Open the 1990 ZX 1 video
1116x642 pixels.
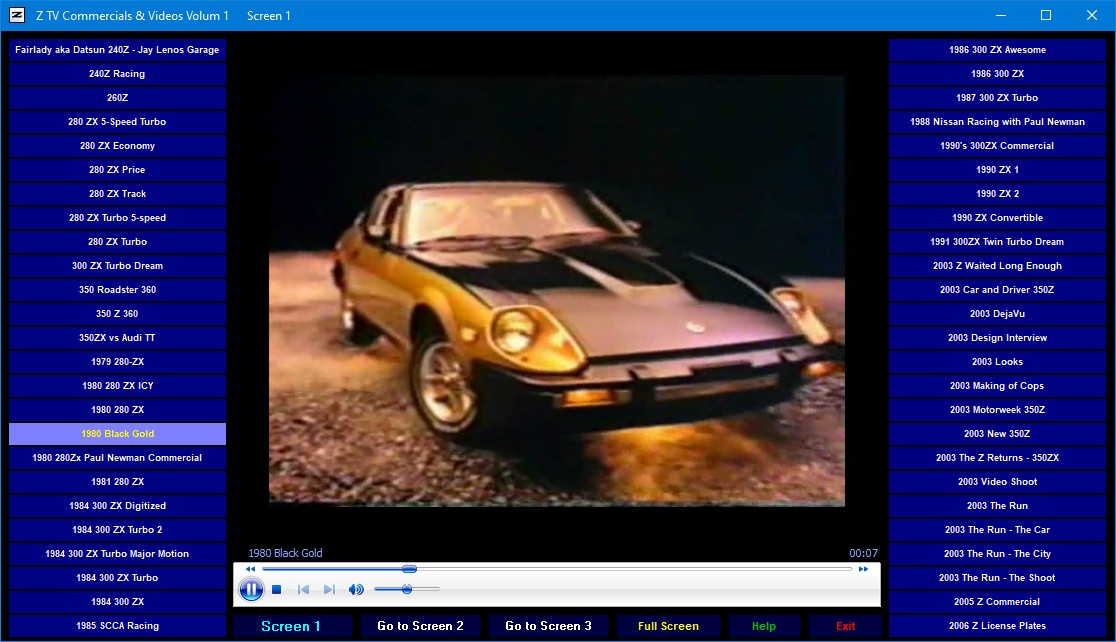click(997, 169)
